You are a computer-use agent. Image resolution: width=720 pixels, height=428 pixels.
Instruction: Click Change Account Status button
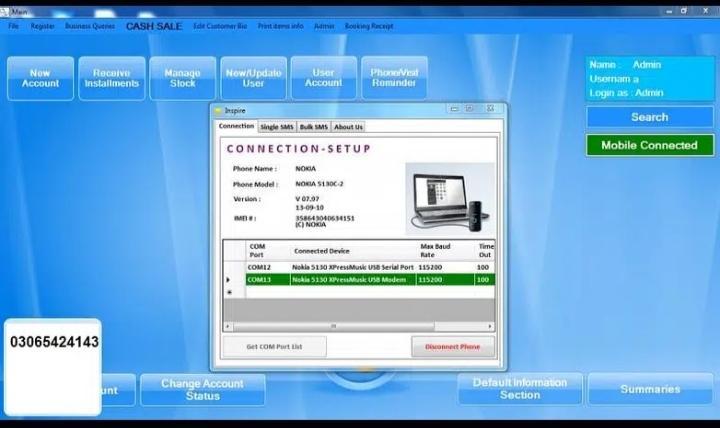(202, 389)
